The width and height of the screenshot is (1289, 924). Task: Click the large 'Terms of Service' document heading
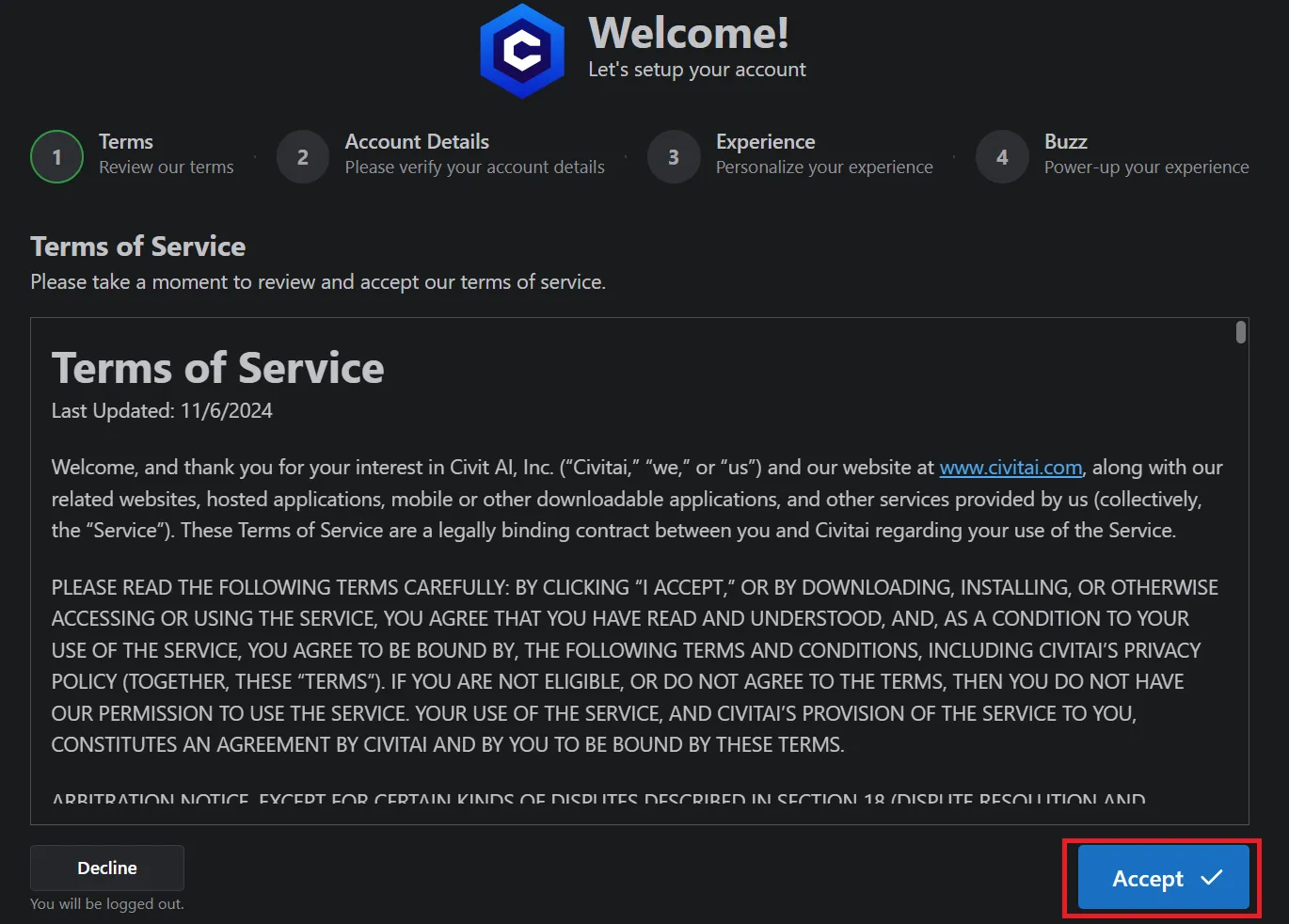coord(218,368)
